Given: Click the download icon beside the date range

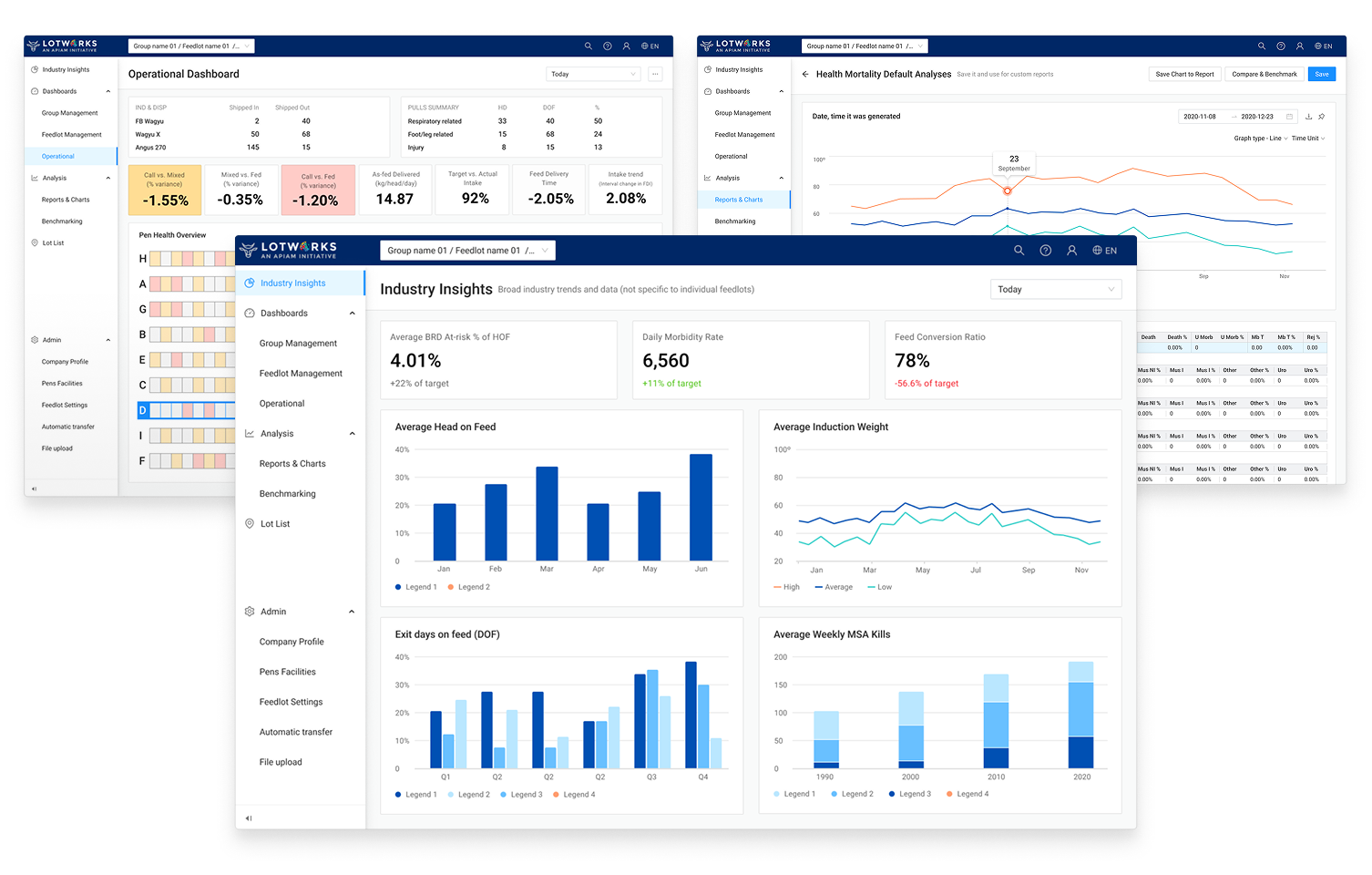Looking at the screenshot, I should (1309, 117).
